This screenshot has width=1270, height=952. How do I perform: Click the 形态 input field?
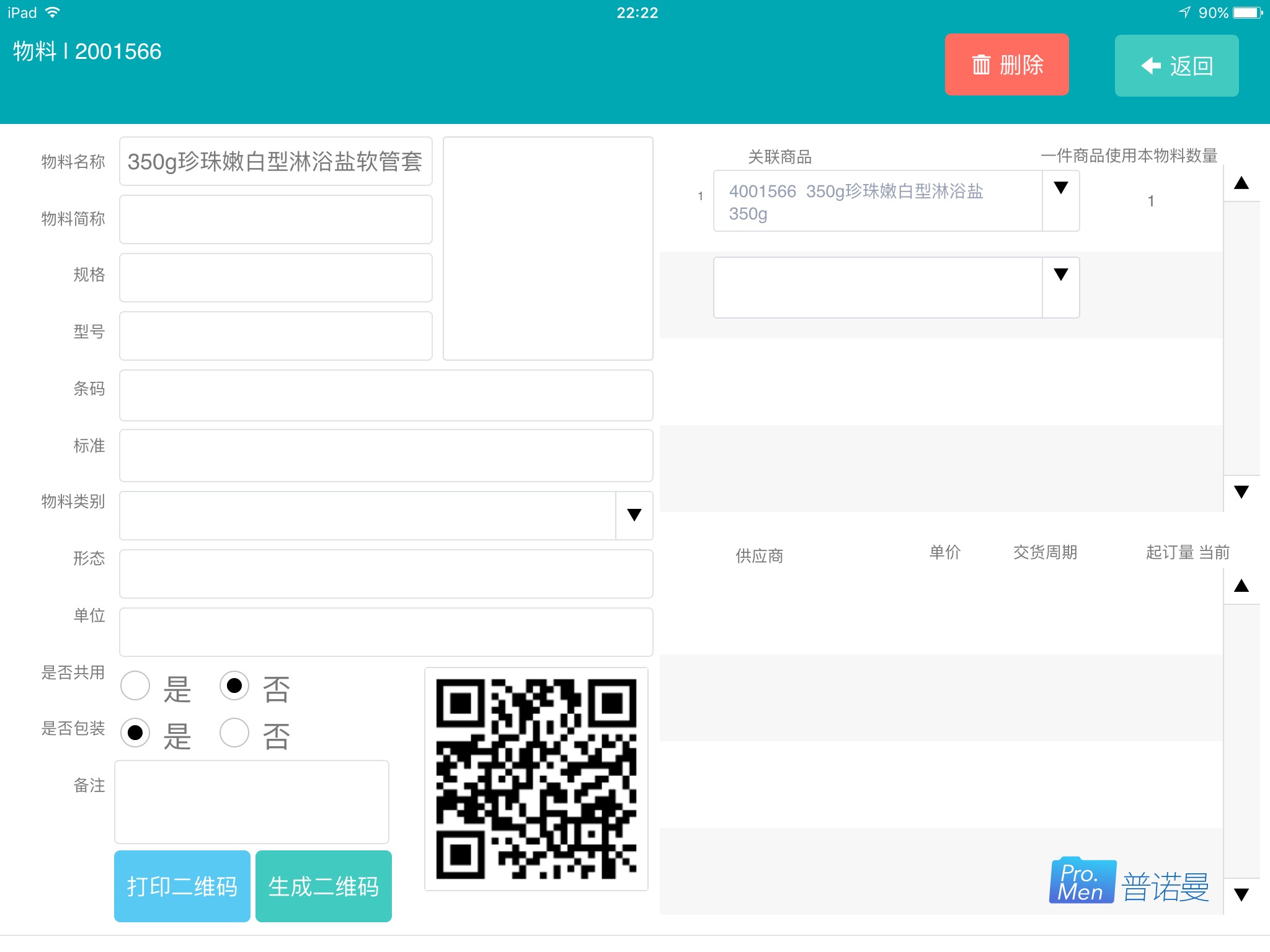click(386, 574)
